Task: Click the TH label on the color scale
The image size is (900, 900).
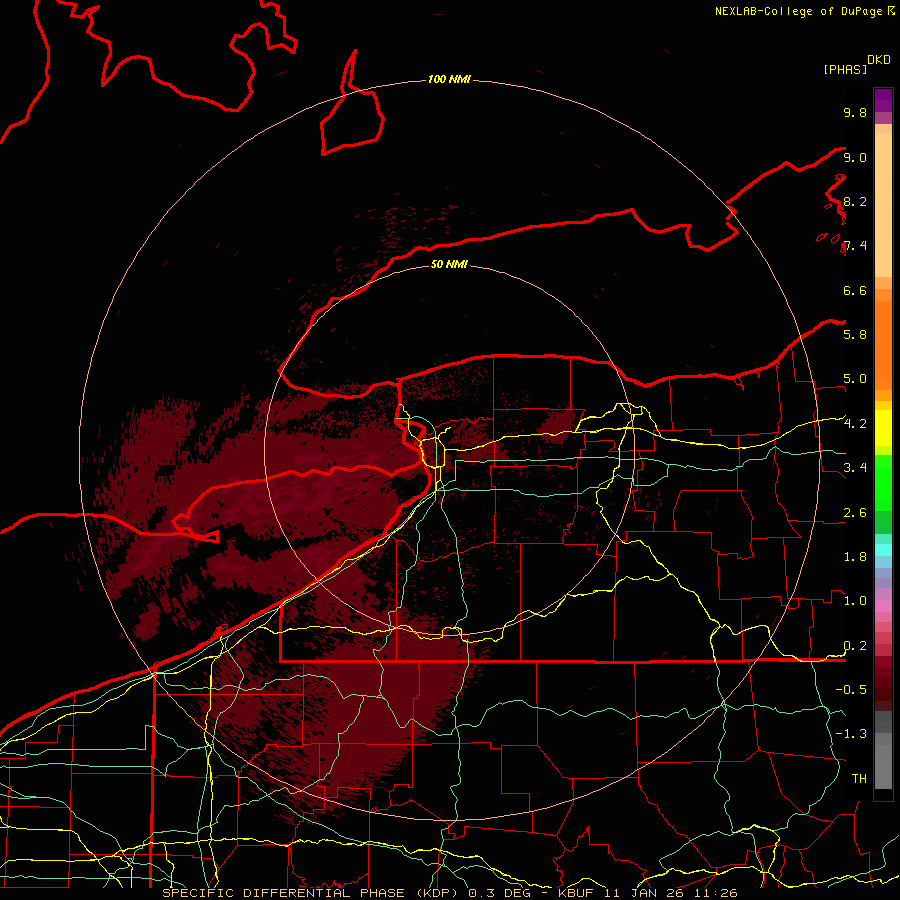Action: [x=859, y=779]
